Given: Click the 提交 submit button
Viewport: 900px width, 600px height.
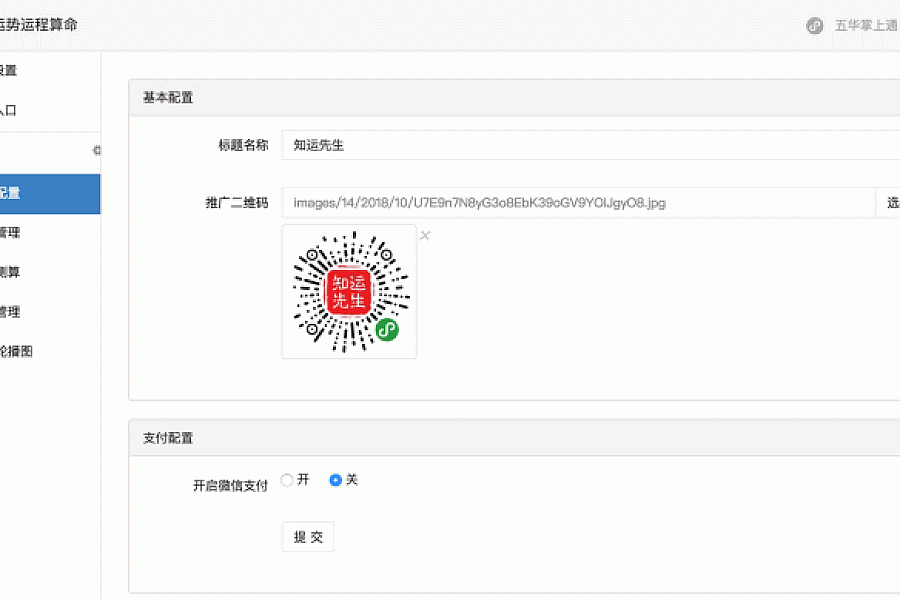Looking at the screenshot, I should [308, 537].
